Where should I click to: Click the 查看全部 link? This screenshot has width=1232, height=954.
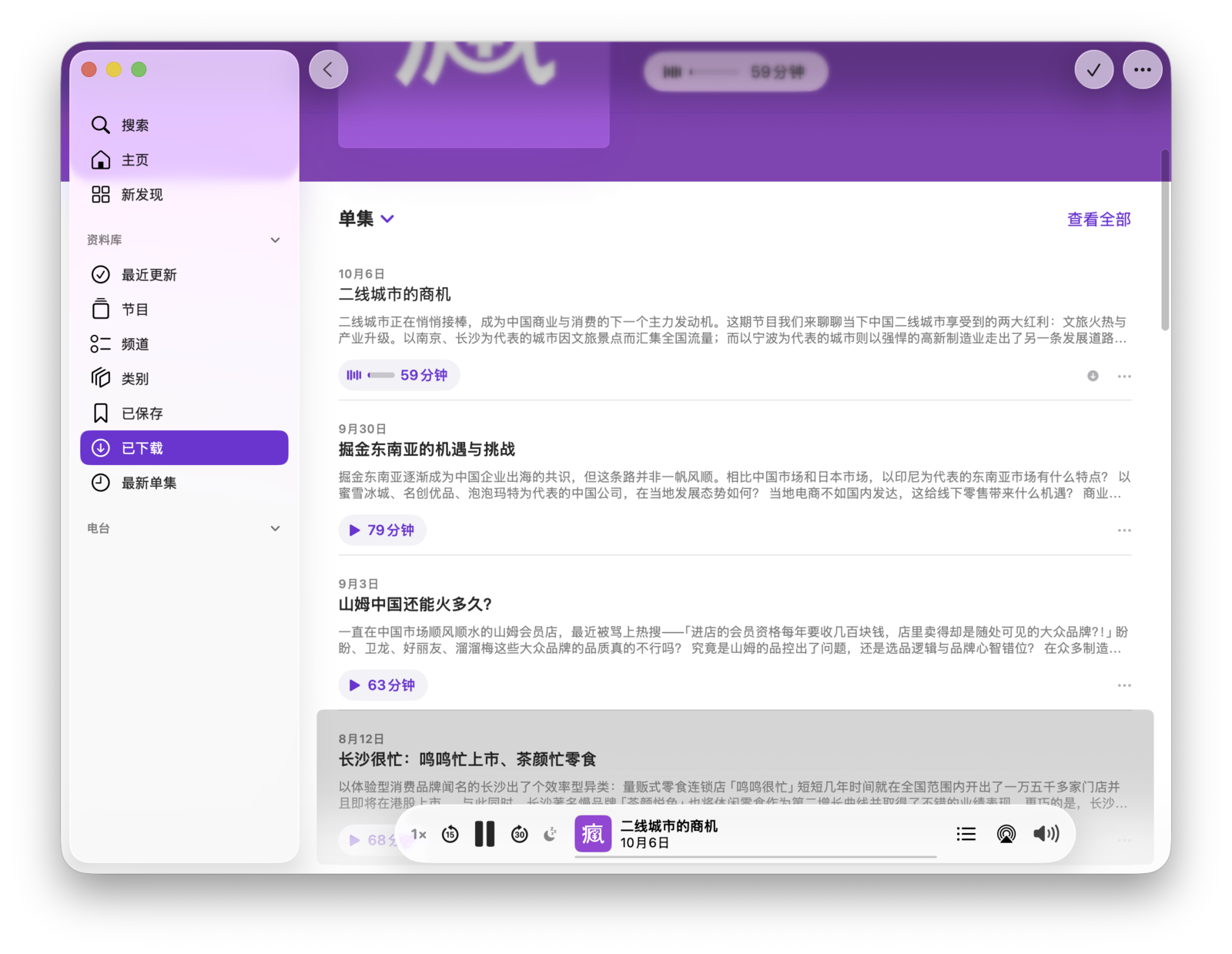pos(1098,219)
